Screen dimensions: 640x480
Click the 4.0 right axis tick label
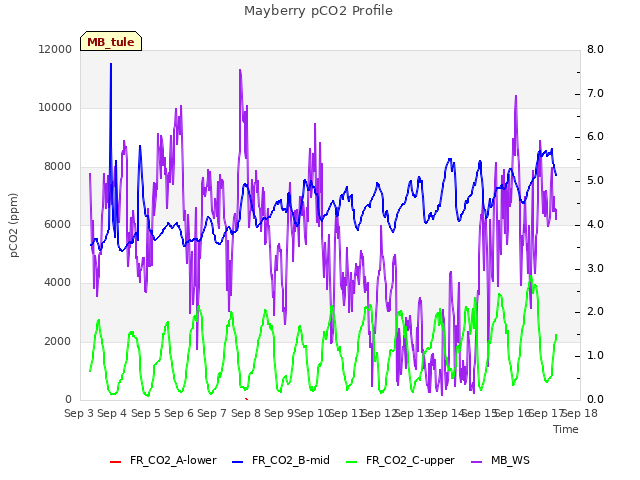[x=595, y=224]
